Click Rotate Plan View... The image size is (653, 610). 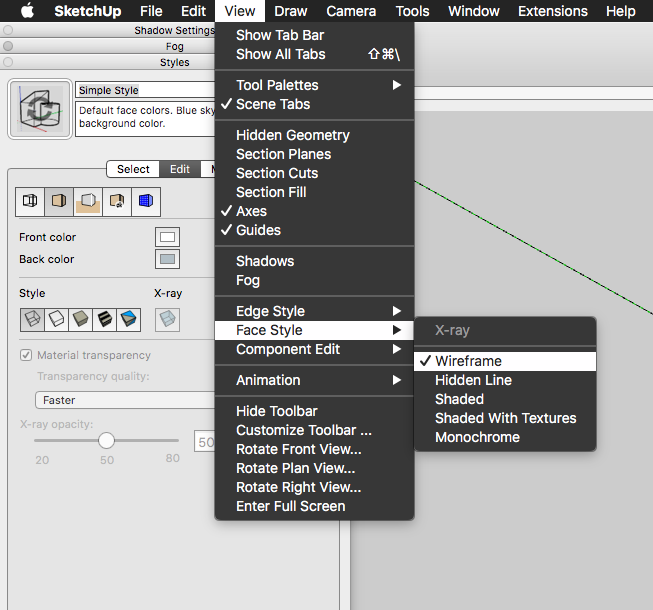(x=314, y=468)
